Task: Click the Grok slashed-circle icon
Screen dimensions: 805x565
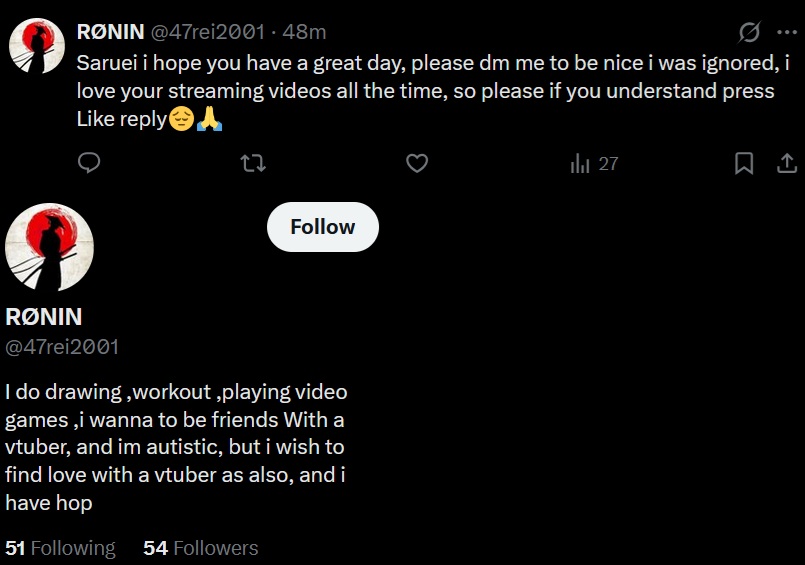Action: 749,33
